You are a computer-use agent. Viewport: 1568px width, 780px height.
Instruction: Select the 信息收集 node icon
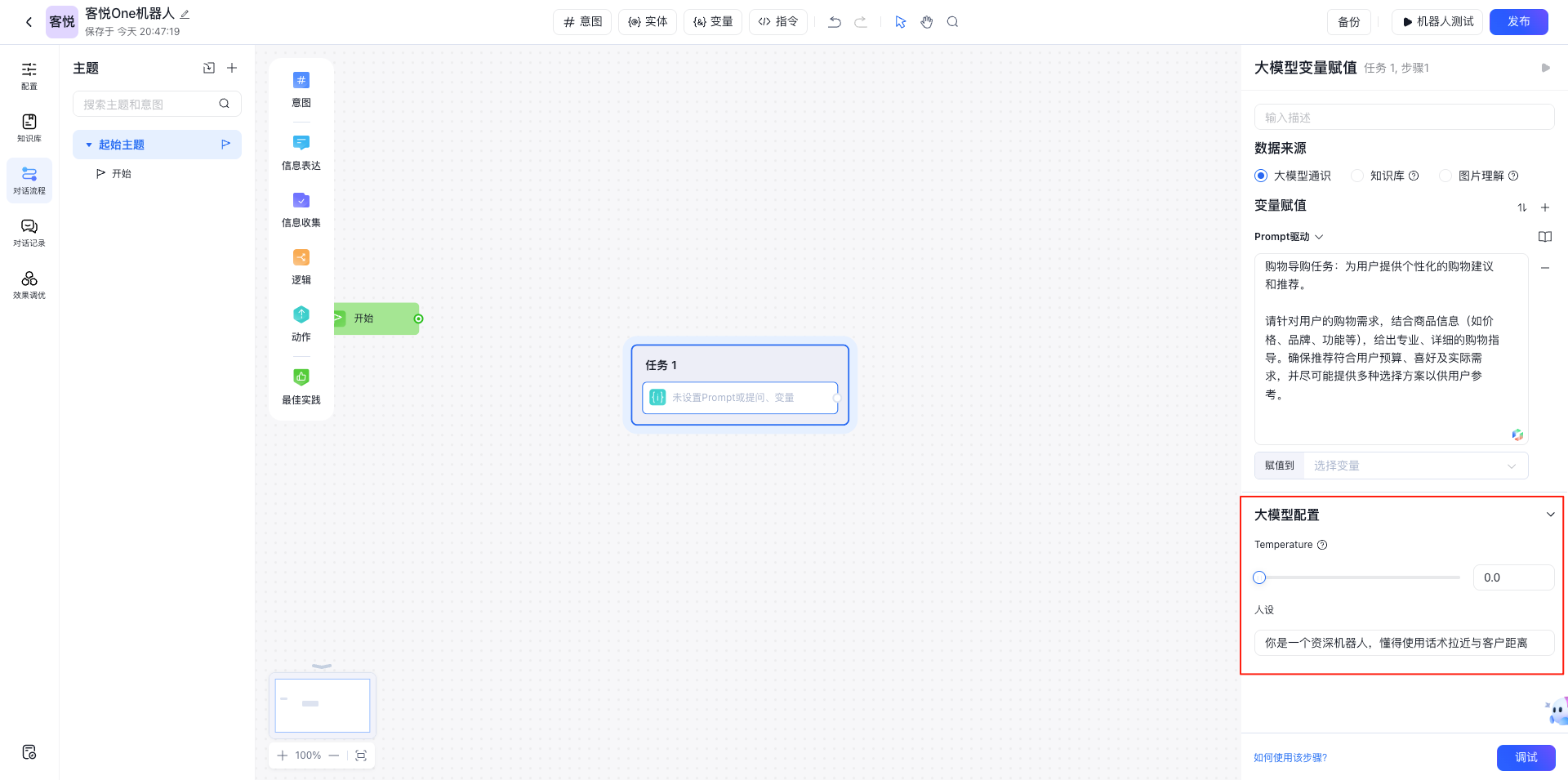pos(301,201)
